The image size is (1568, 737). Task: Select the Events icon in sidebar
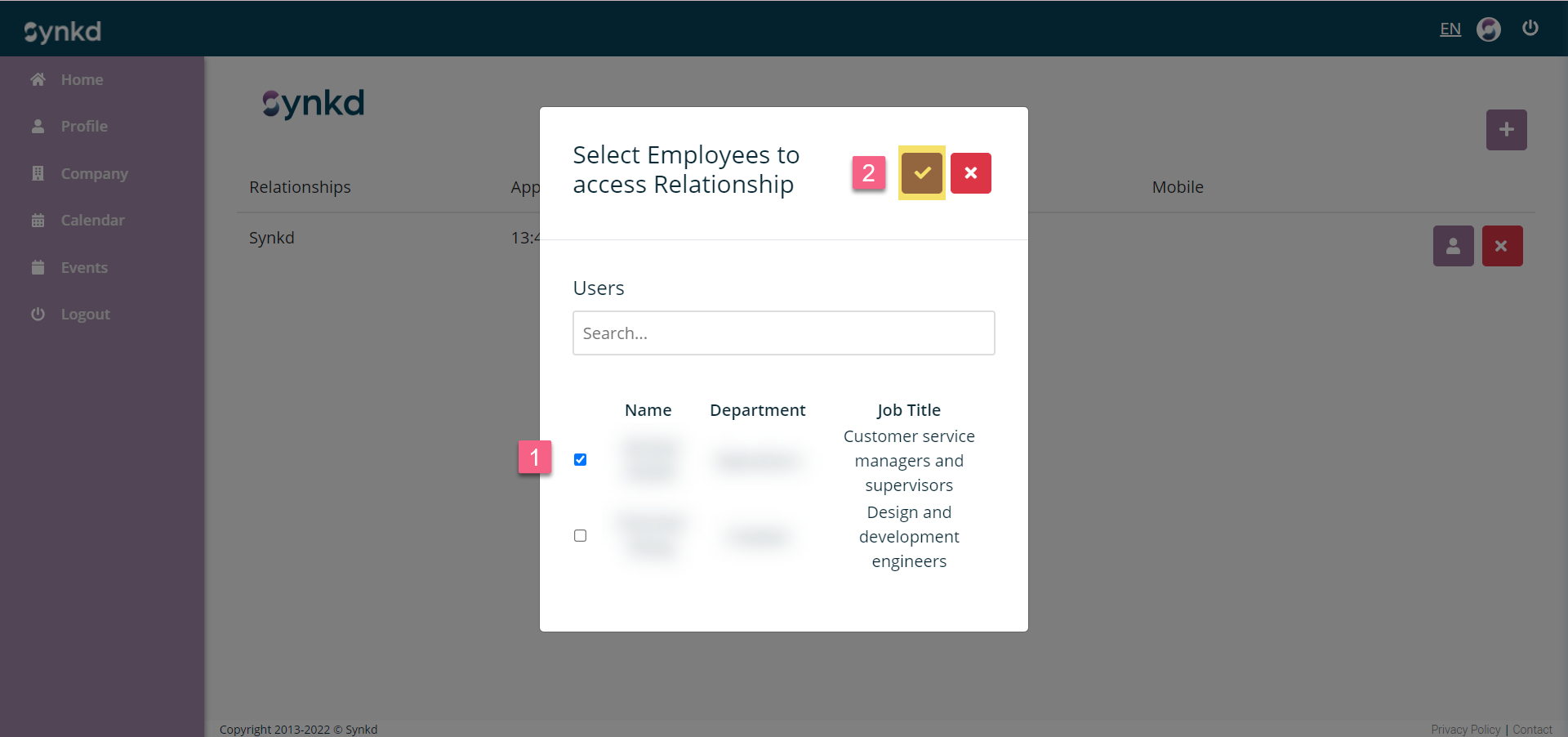pos(38,267)
